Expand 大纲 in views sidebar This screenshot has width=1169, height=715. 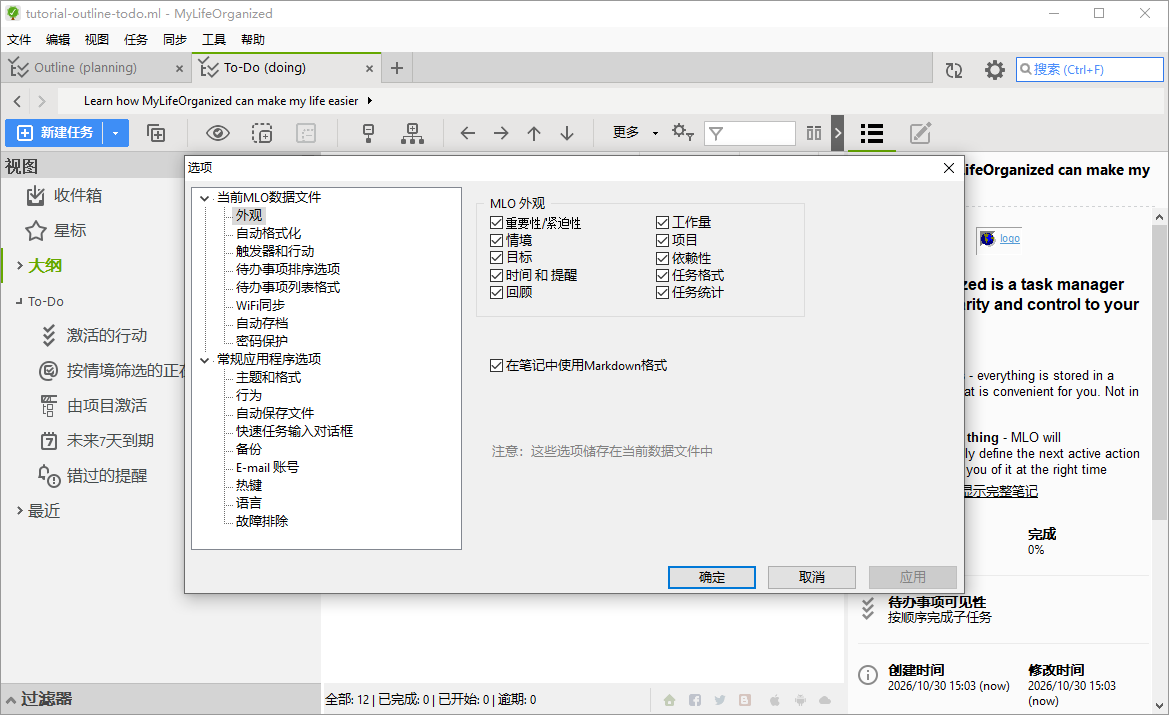(x=20, y=265)
